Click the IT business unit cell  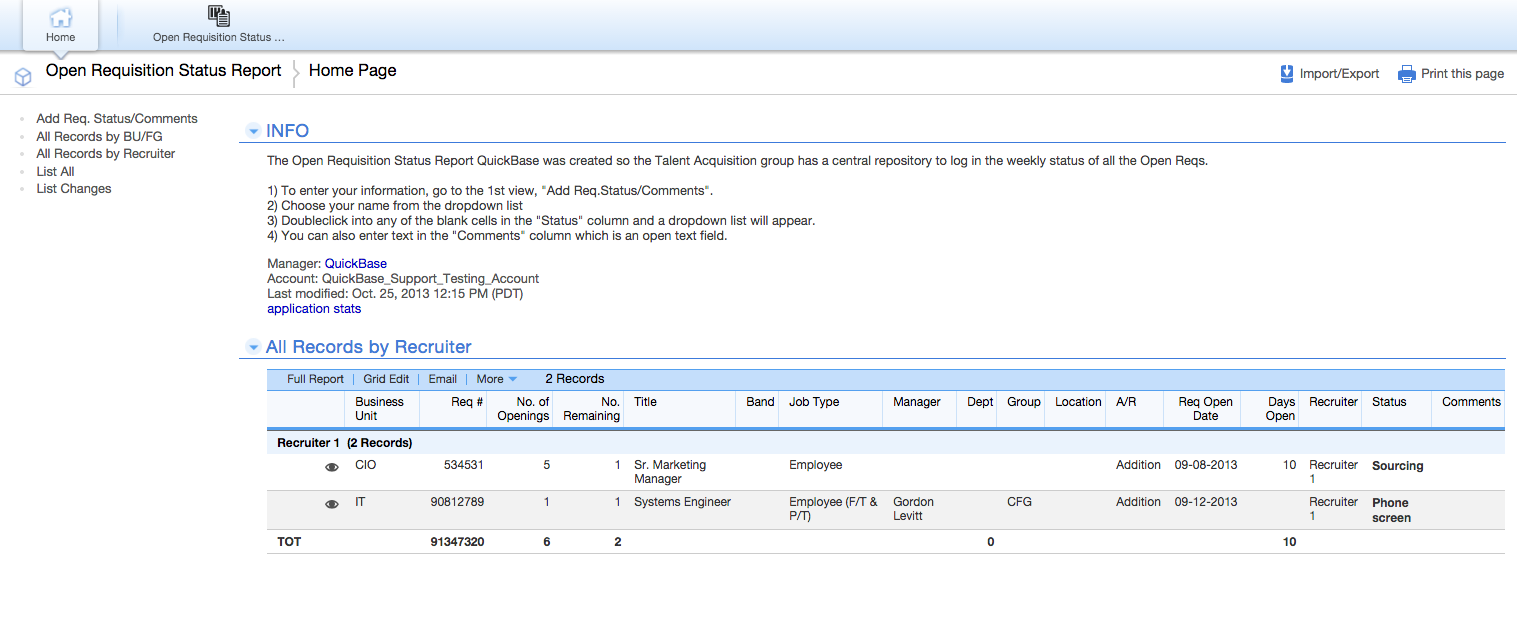(360, 502)
